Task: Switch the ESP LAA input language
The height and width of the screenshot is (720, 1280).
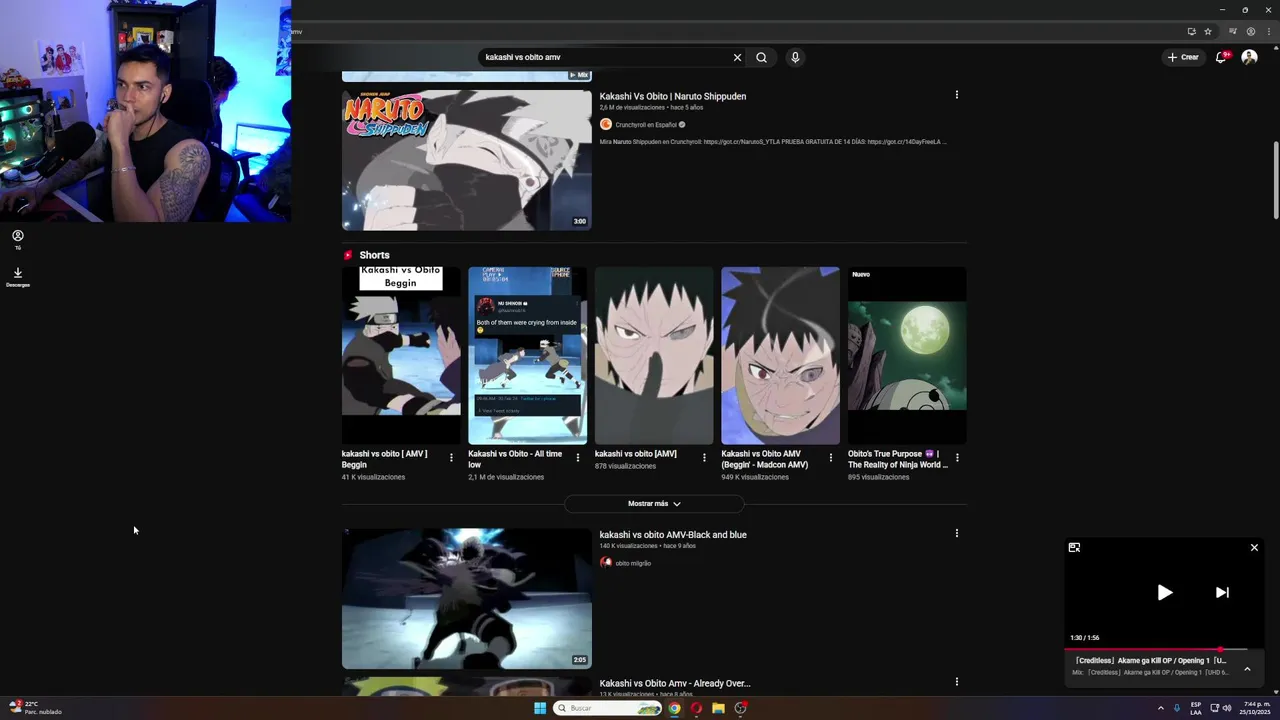Action: [x=1196, y=708]
